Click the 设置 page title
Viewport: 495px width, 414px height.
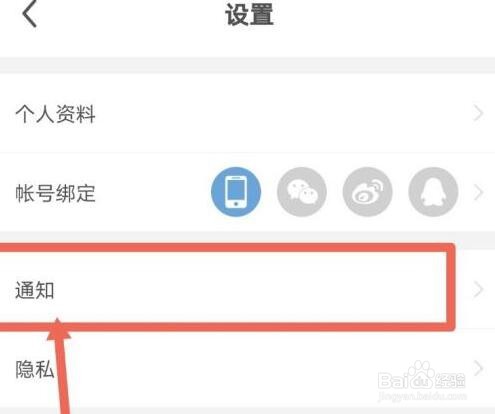click(249, 15)
